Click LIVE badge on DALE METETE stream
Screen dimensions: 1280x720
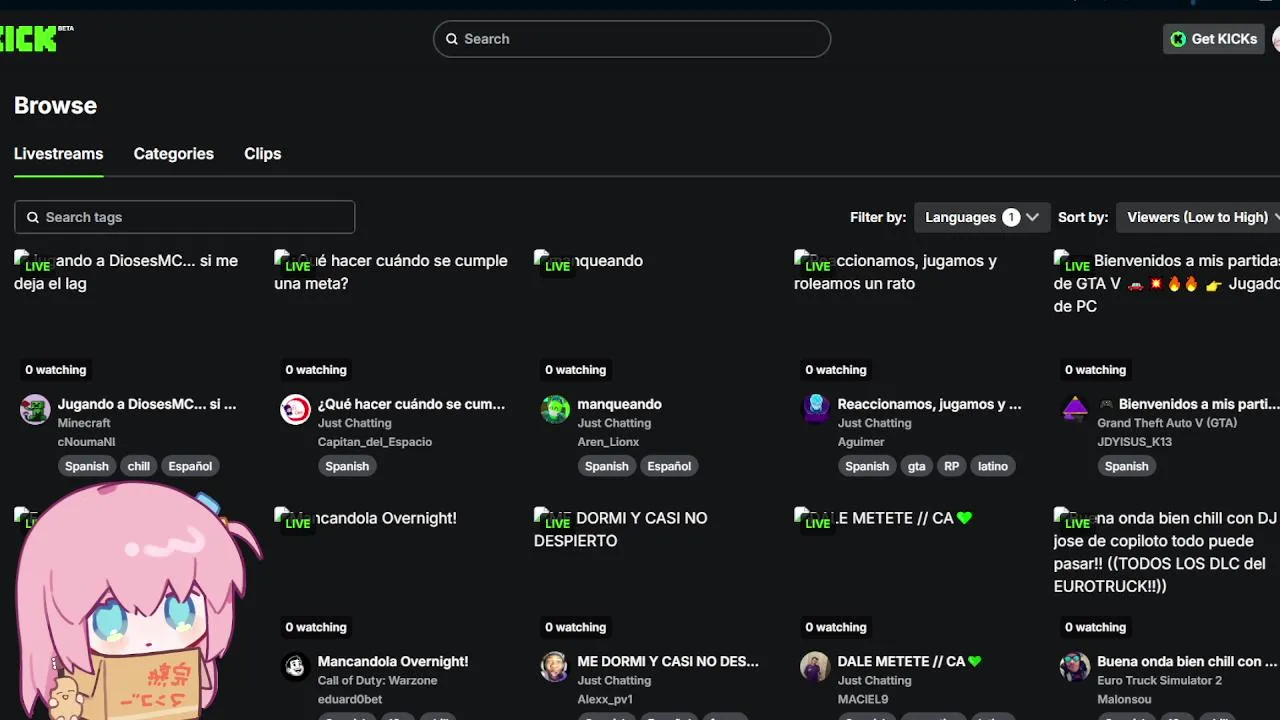pyautogui.click(x=817, y=523)
